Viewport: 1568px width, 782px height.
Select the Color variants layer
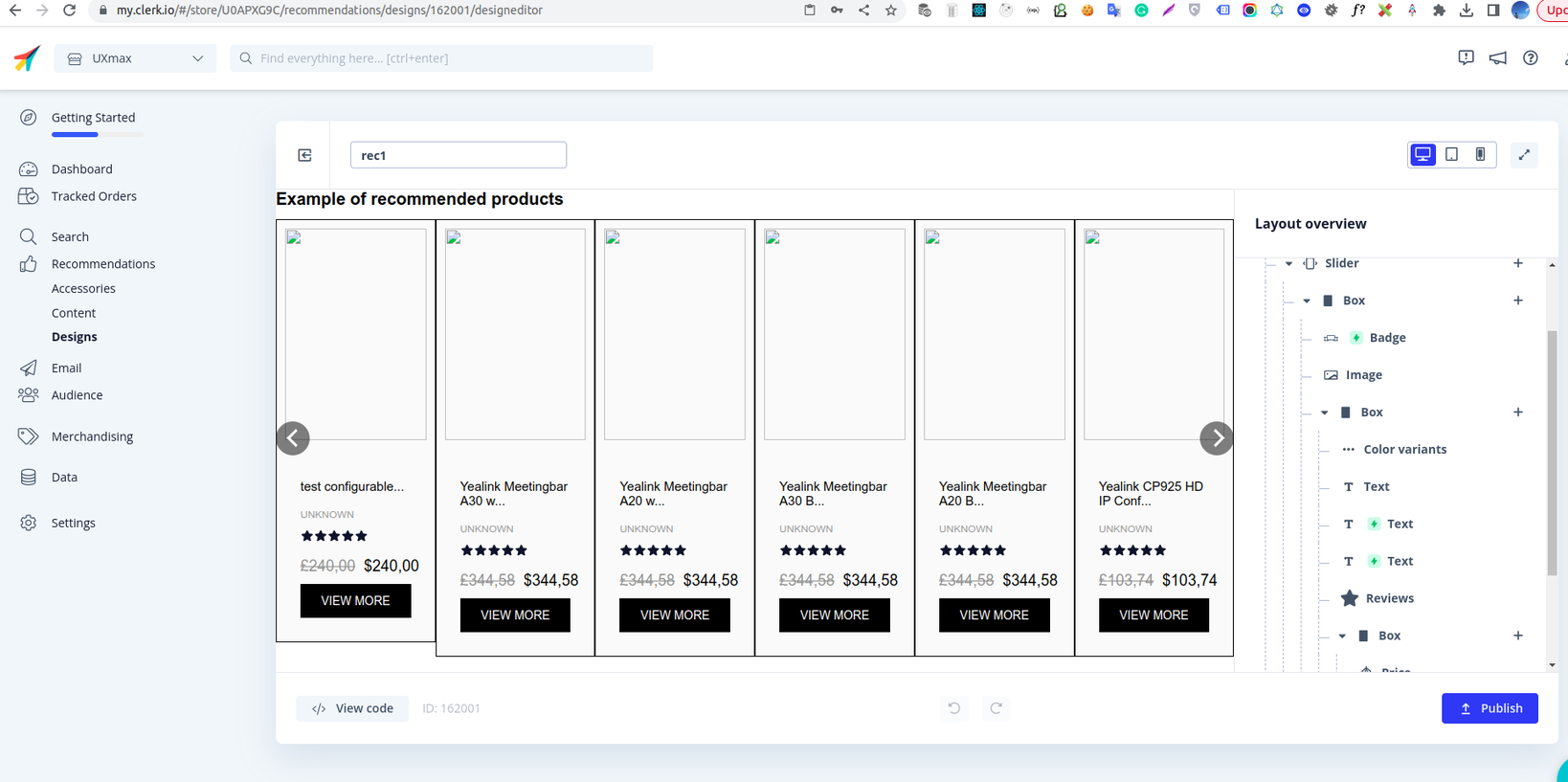tap(1404, 450)
